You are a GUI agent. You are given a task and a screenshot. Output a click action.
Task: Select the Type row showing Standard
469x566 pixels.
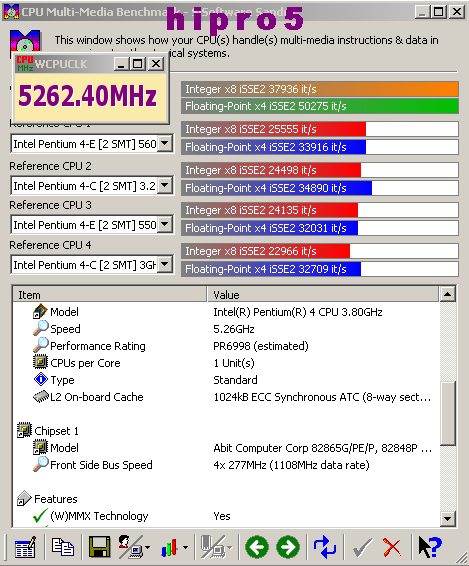[x=226, y=380]
